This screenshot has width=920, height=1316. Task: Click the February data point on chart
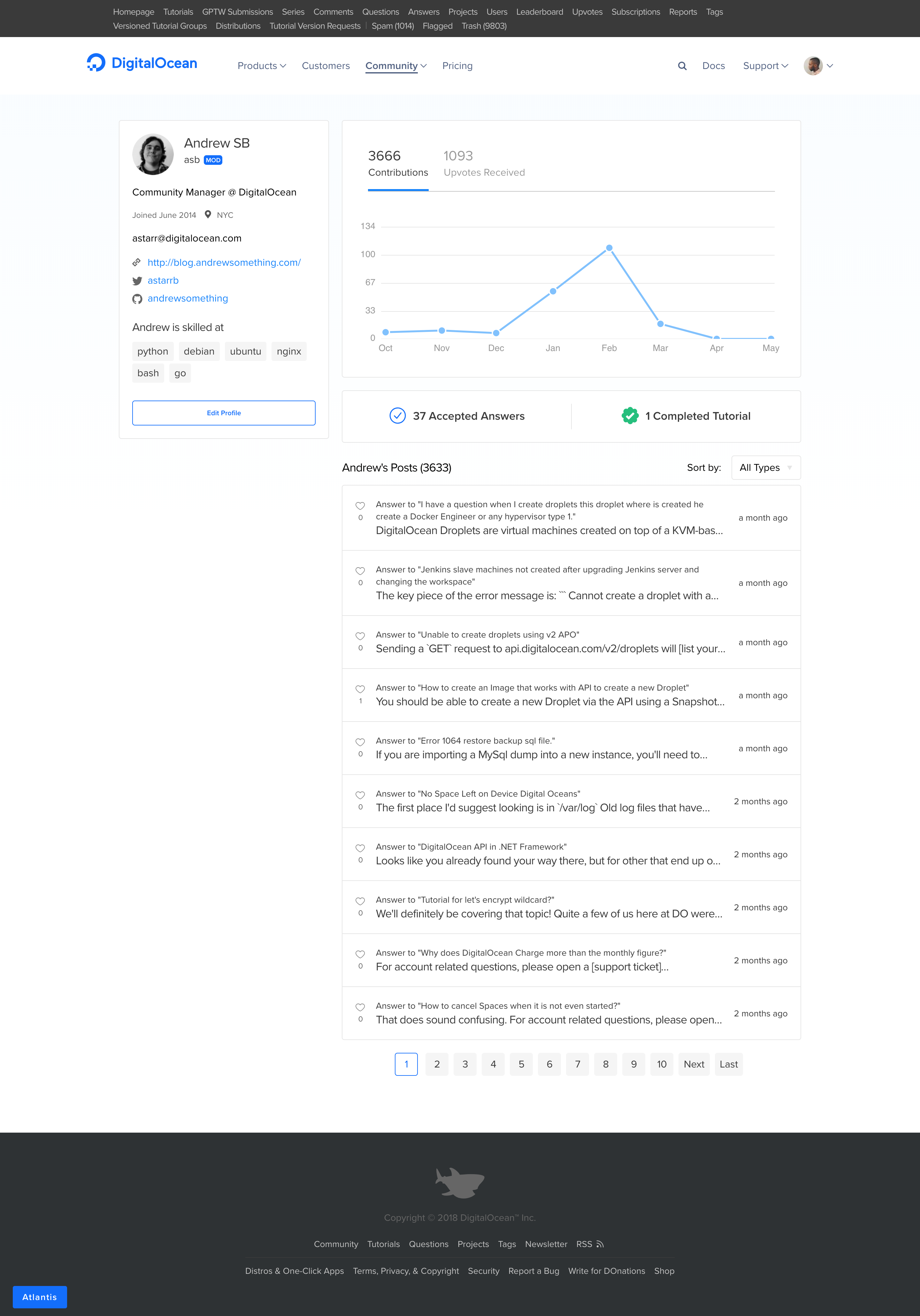(x=609, y=248)
